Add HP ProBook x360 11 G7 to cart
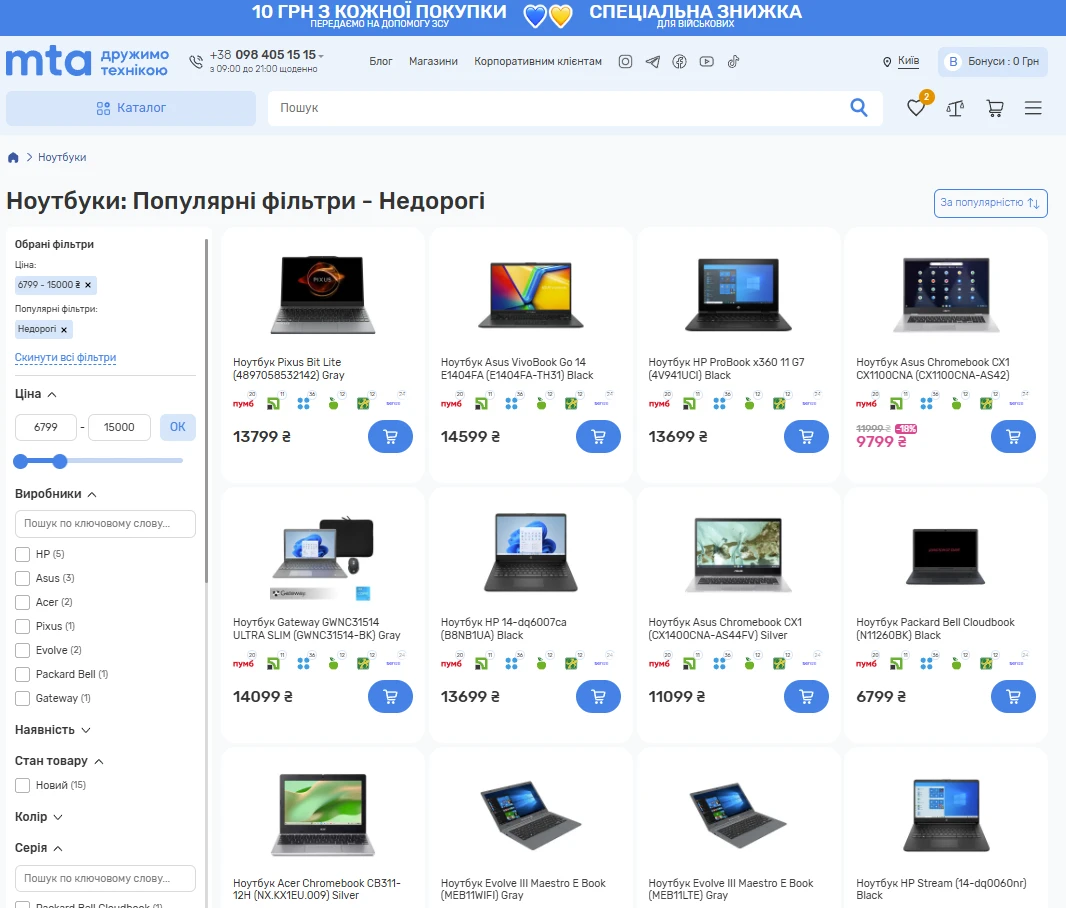 point(806,436)
